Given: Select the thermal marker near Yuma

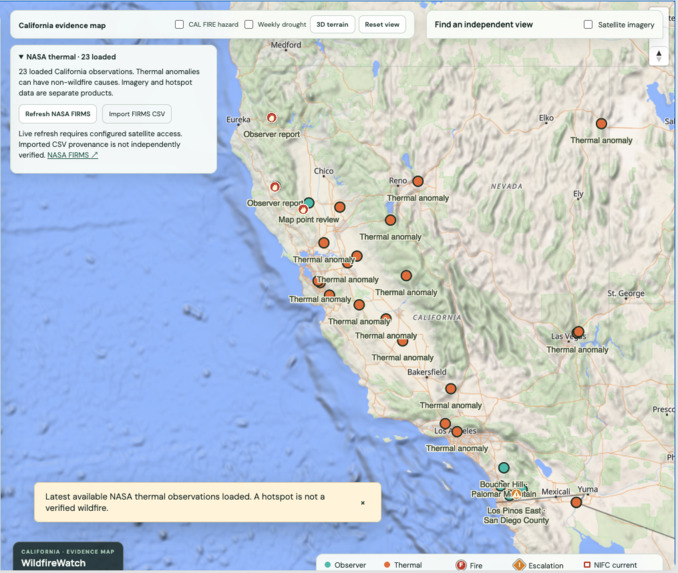Looking at the screenshot, I should tap(576, 502).
